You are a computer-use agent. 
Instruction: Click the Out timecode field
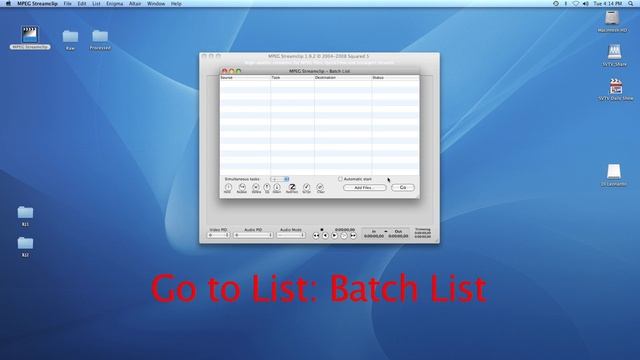click(398, 236)
